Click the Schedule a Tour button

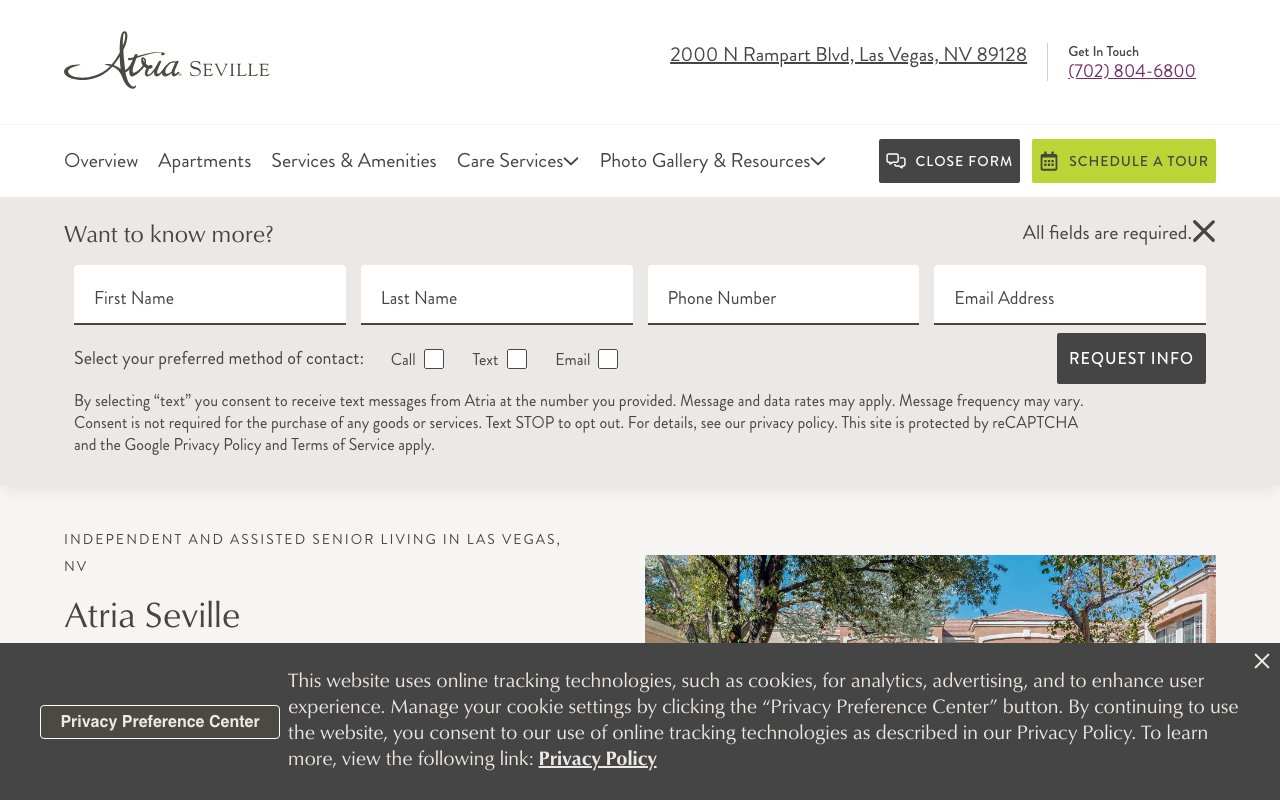1124,161
